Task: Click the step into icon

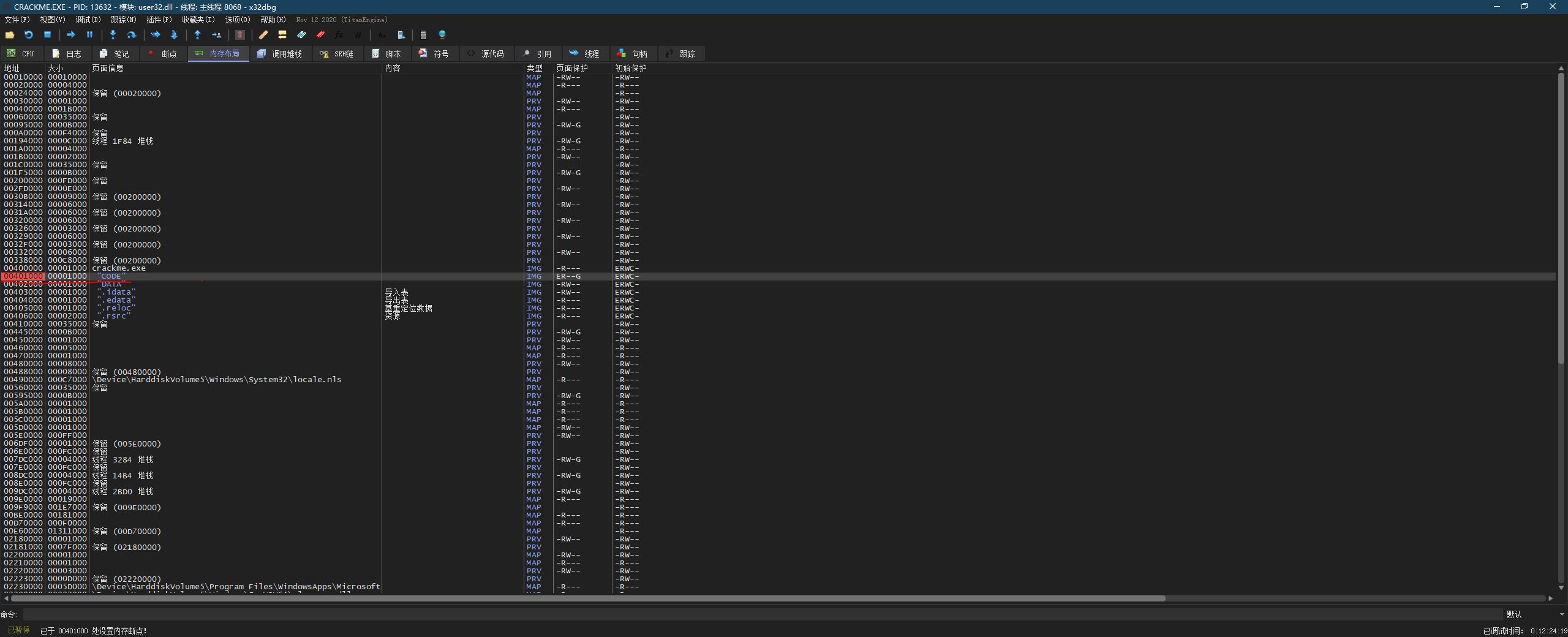Action: [x=113, y=35]
